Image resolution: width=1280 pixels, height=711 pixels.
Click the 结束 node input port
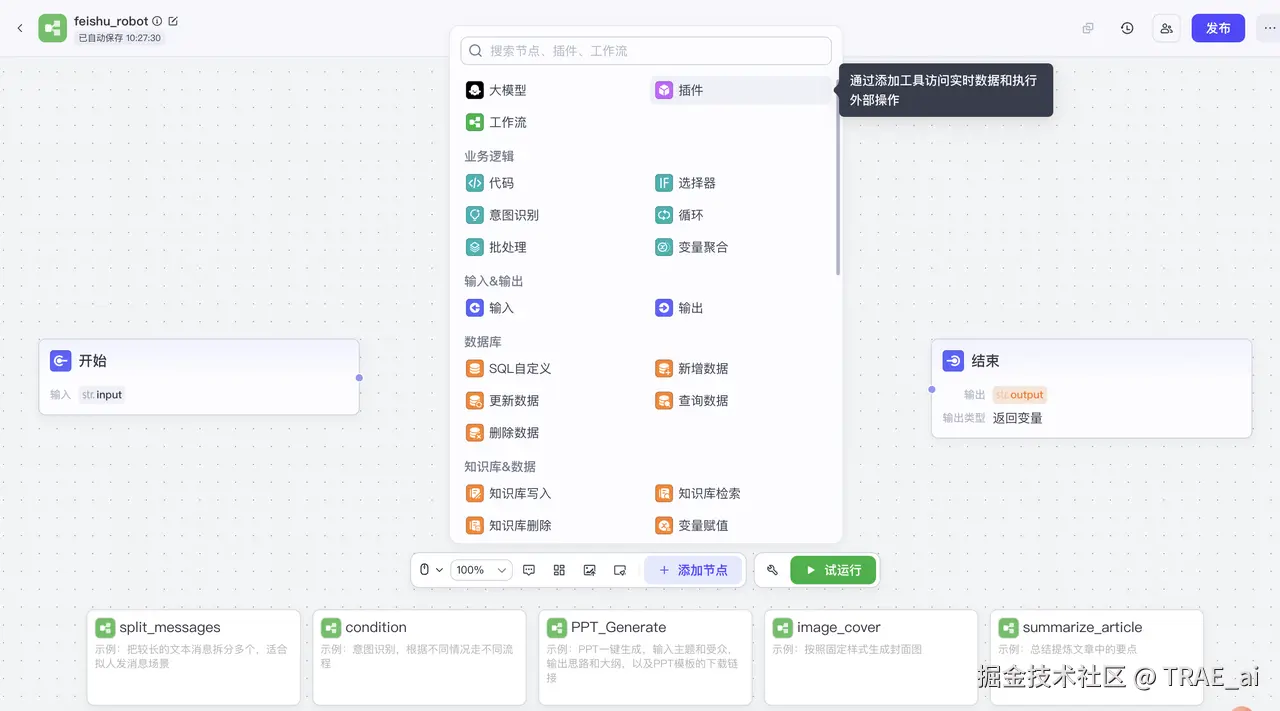pyautogui.click(x=932, y=389)
